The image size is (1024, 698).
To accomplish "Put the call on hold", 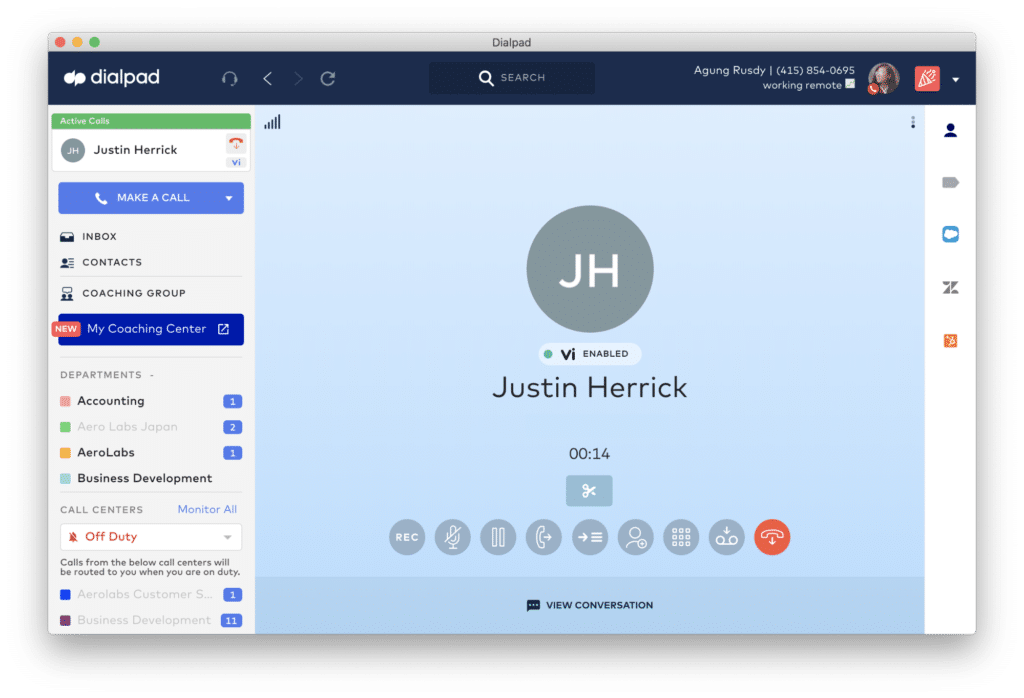I will 498,537.
